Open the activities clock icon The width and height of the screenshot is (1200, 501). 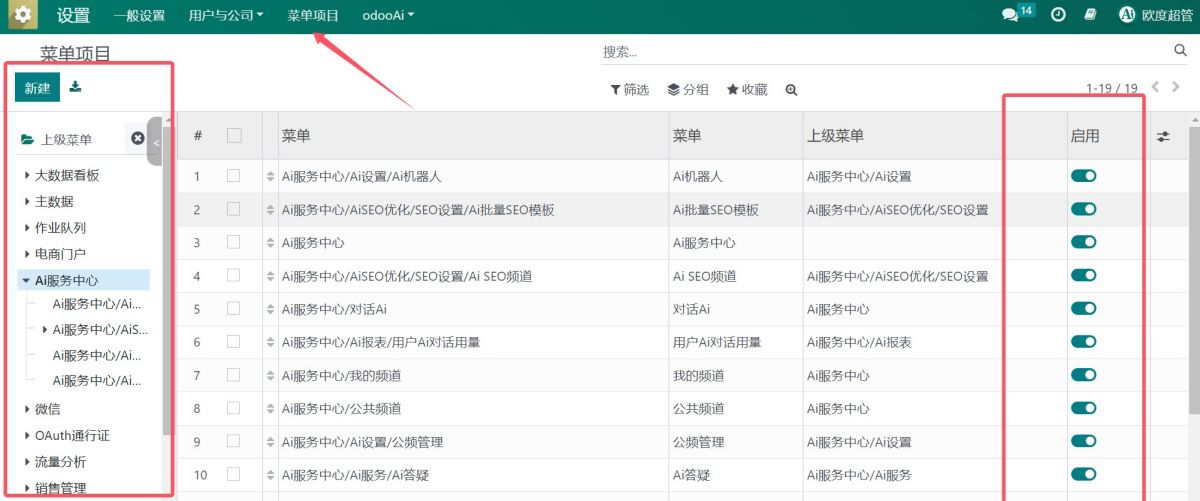tap(1058, 15)
